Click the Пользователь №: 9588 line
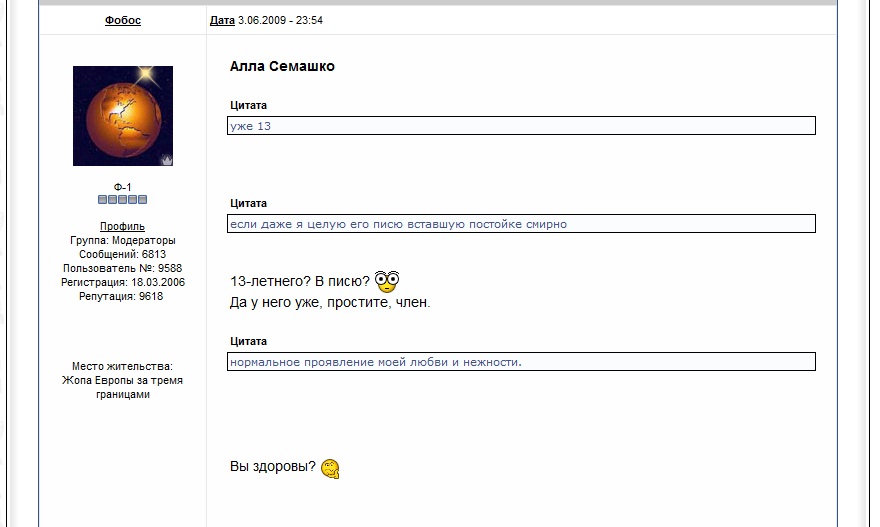 point(122,268)
